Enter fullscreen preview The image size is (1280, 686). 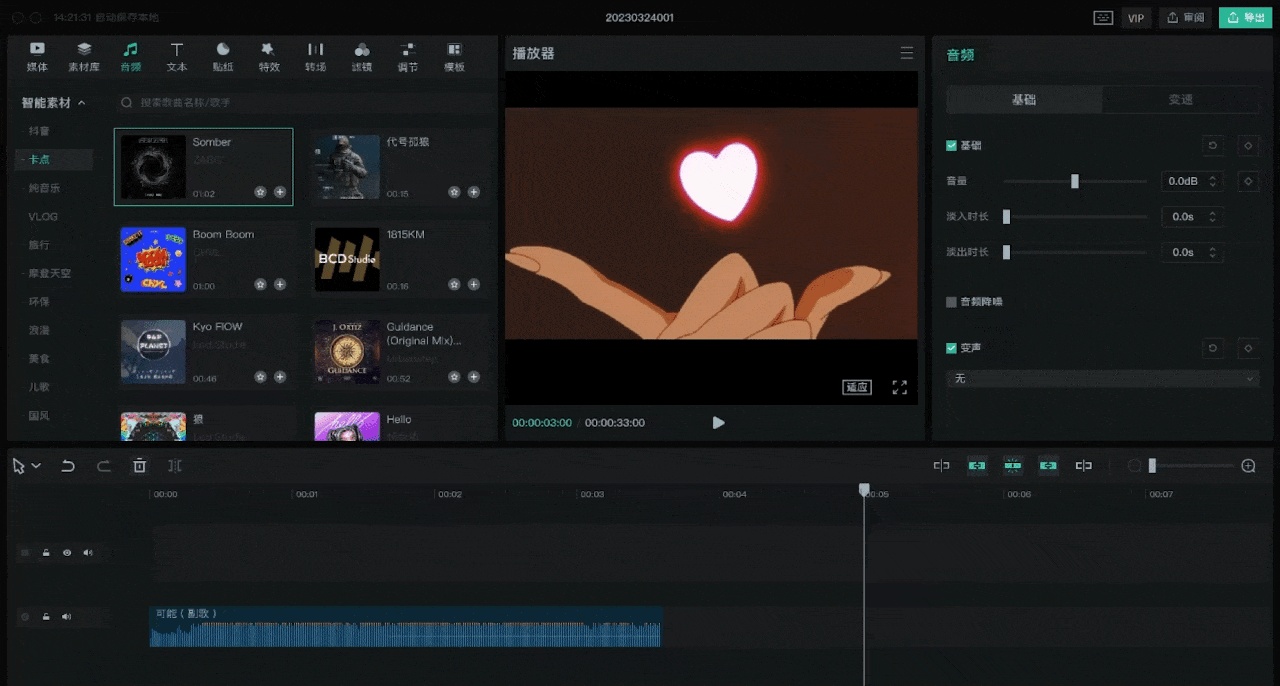click(899, 387)
